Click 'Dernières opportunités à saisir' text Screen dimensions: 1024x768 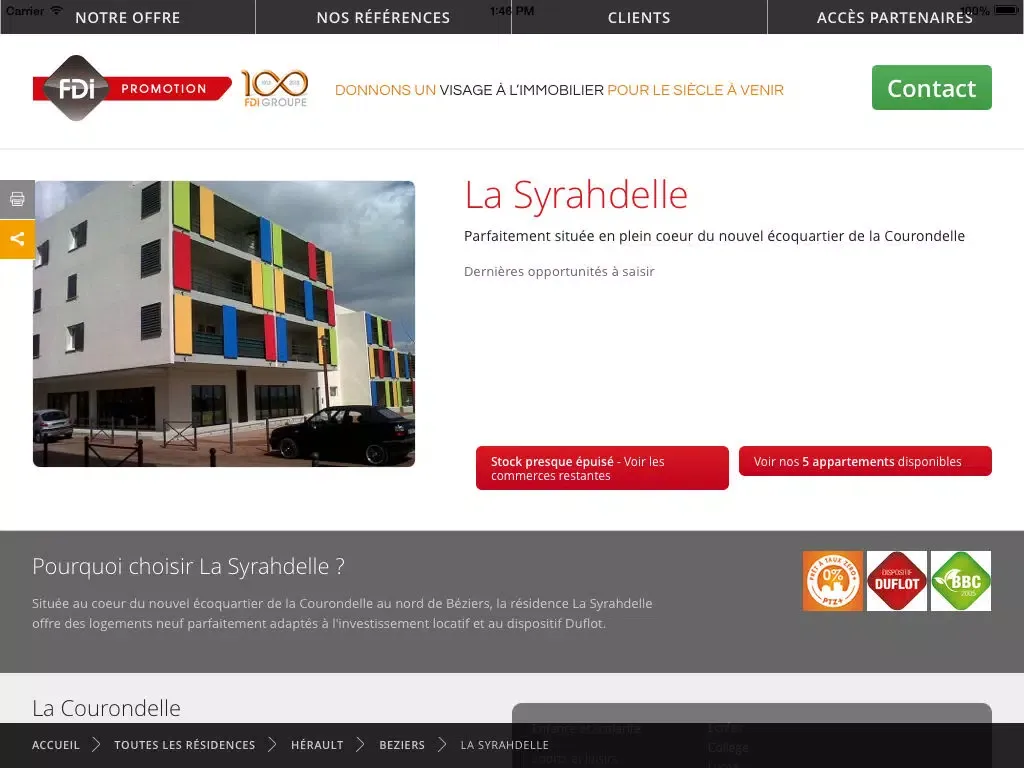point(559,272)
